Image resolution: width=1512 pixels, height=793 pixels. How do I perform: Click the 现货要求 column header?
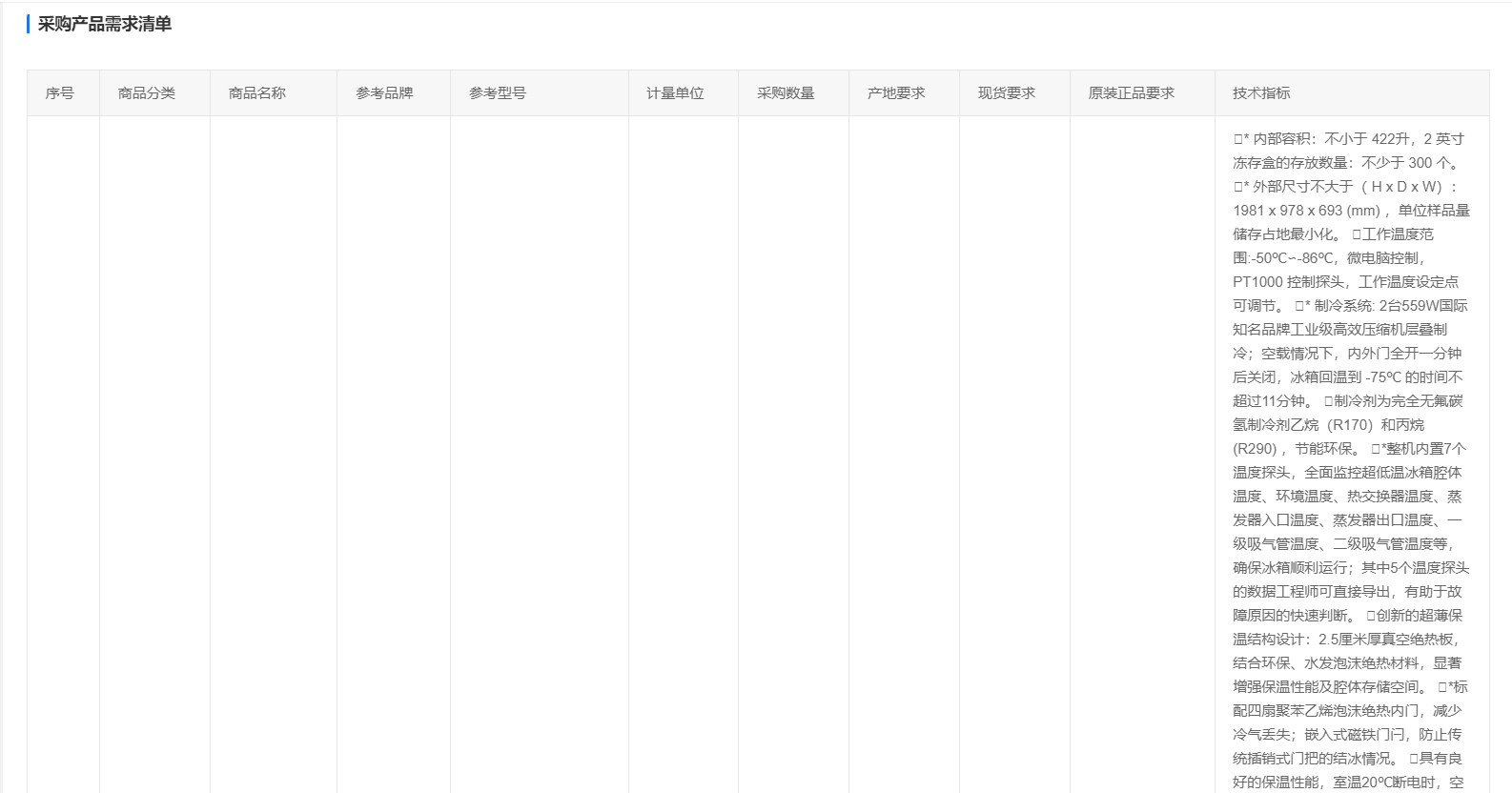[1006, 92]
